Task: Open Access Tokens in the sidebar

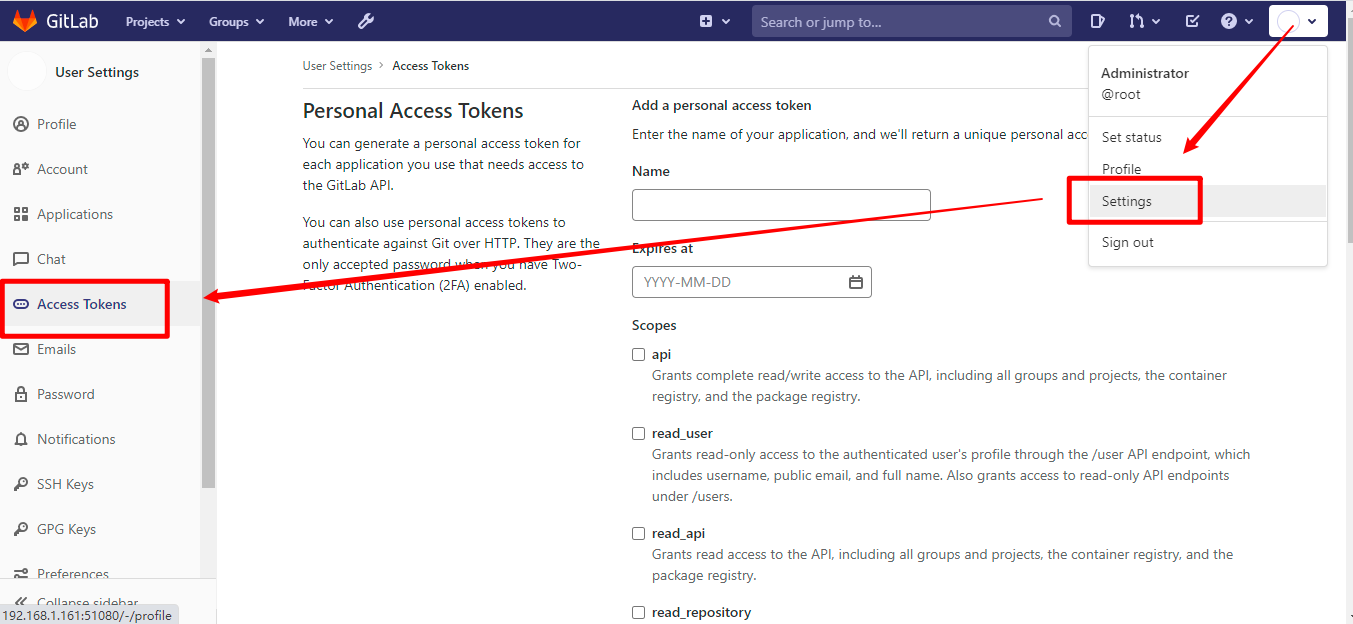Action: click(x=81, y=304)
